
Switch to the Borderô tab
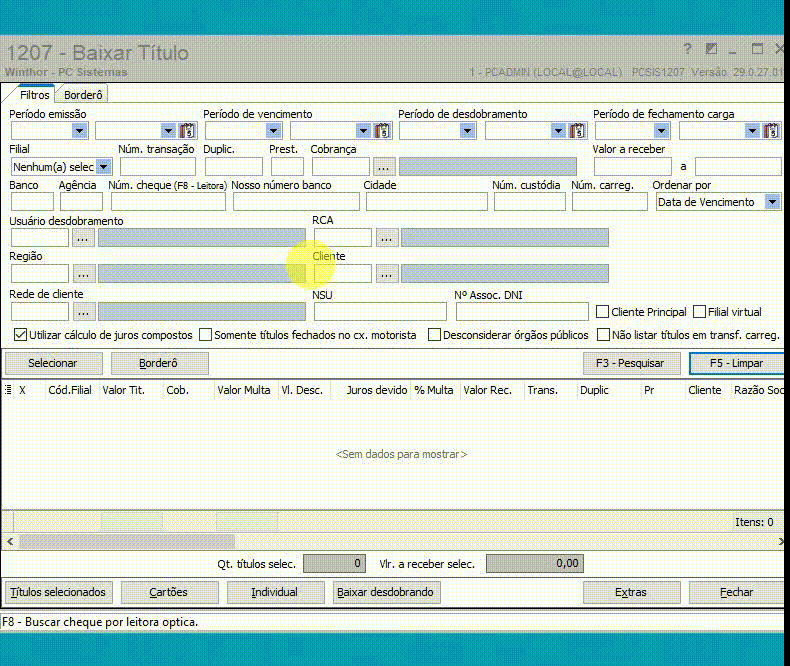pyautogui.click(x=83, y=95)
